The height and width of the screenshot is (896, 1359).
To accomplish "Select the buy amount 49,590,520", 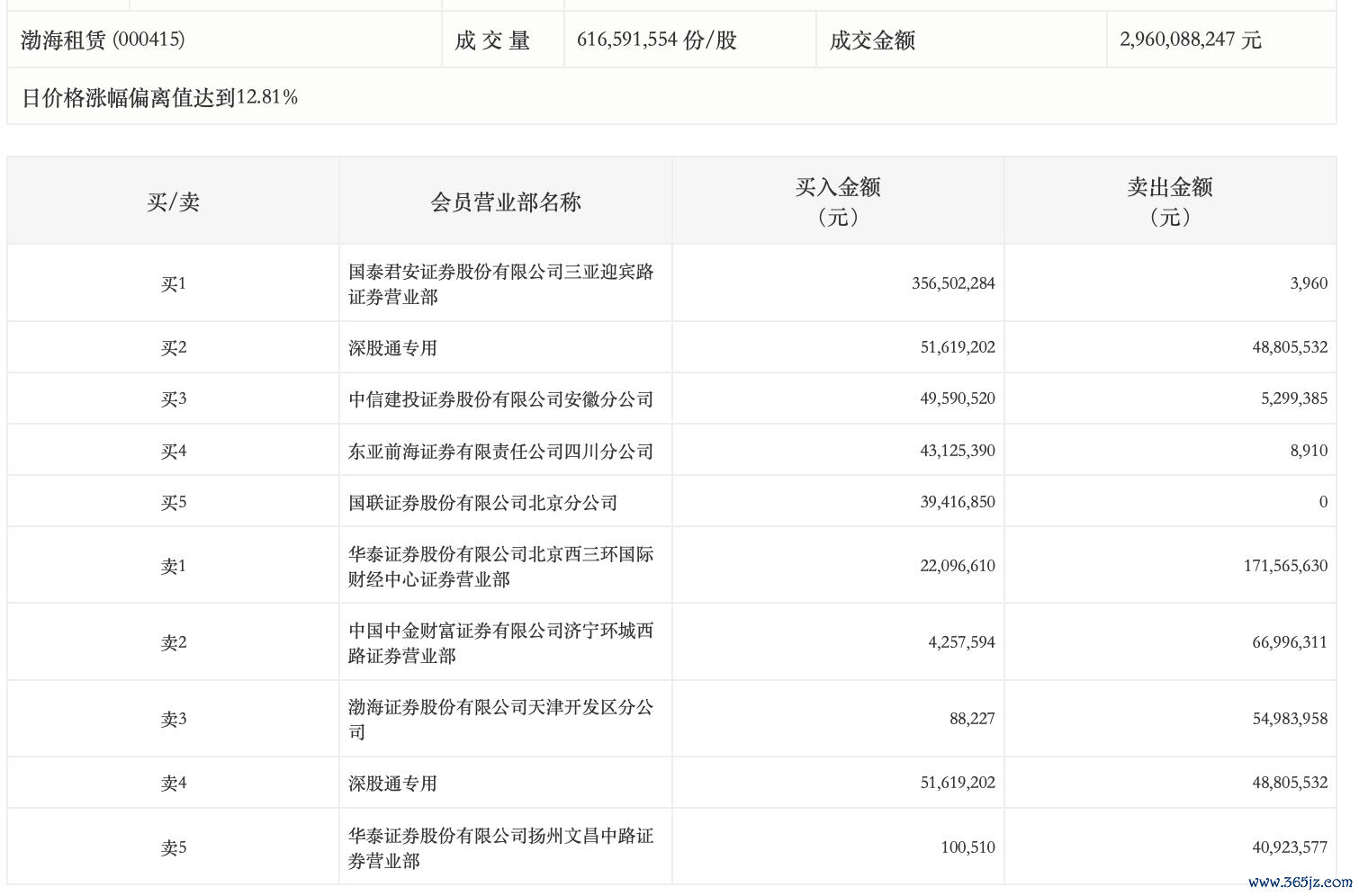I will click(958, 399).
